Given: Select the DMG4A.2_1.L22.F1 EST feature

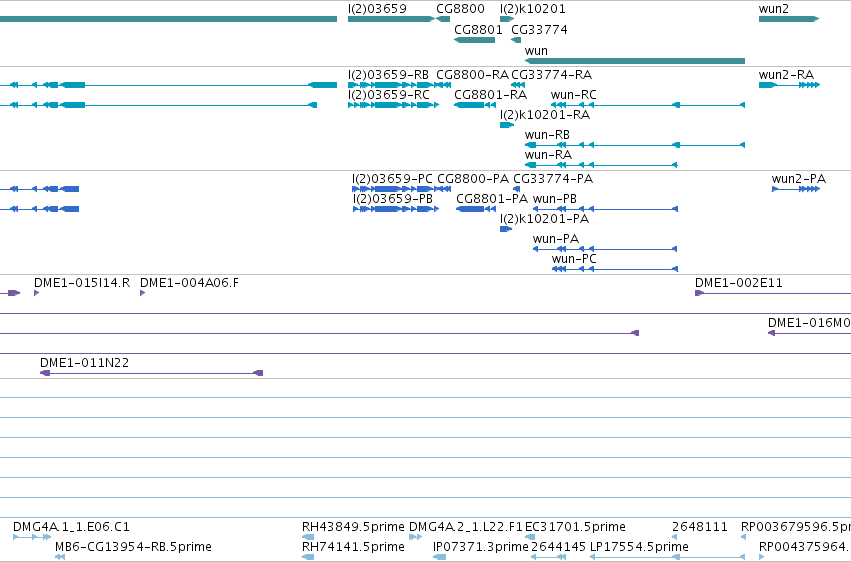Looking at the screenshot, I should coord(415,538).
